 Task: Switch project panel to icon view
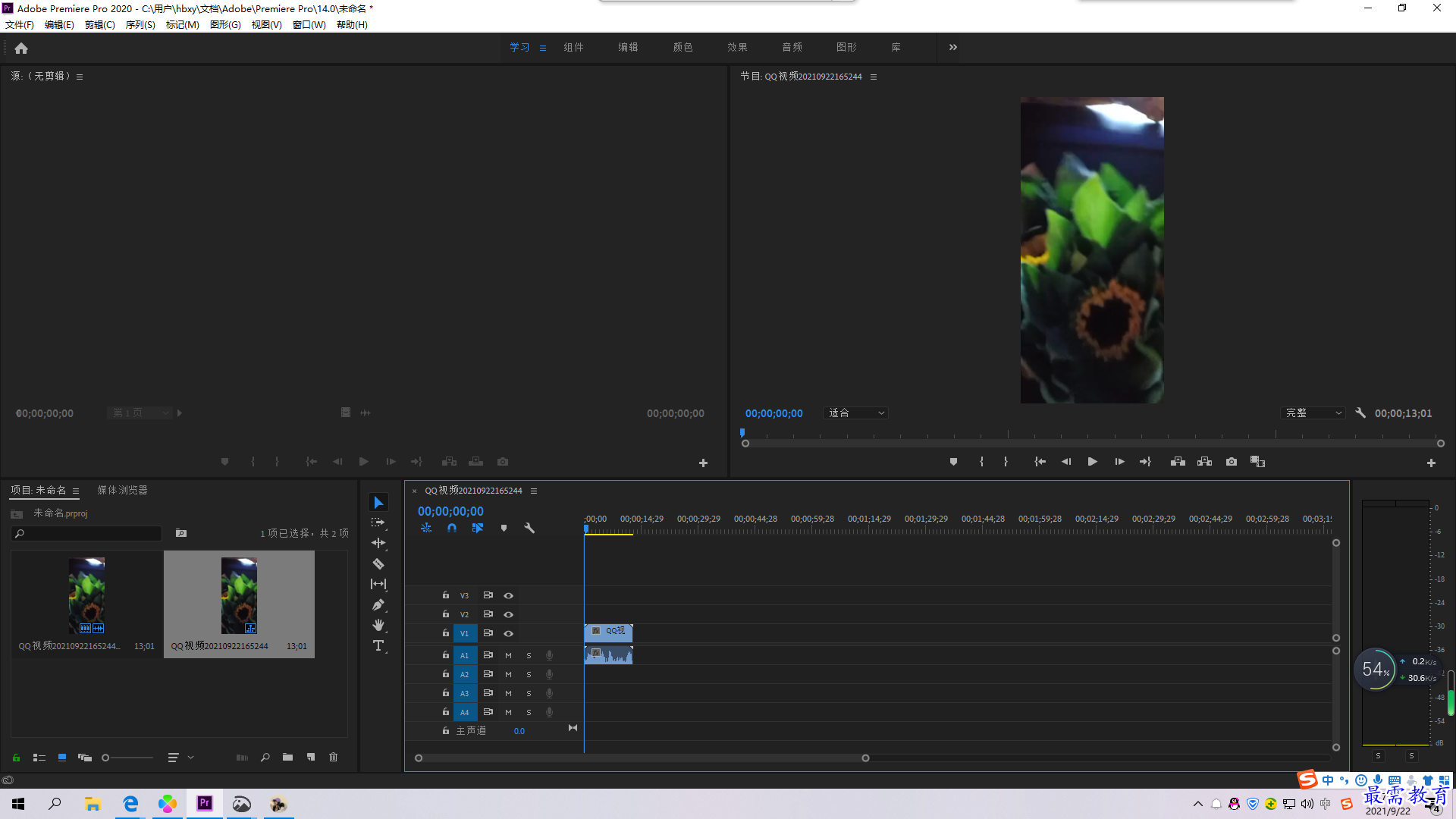pos(62,757)
